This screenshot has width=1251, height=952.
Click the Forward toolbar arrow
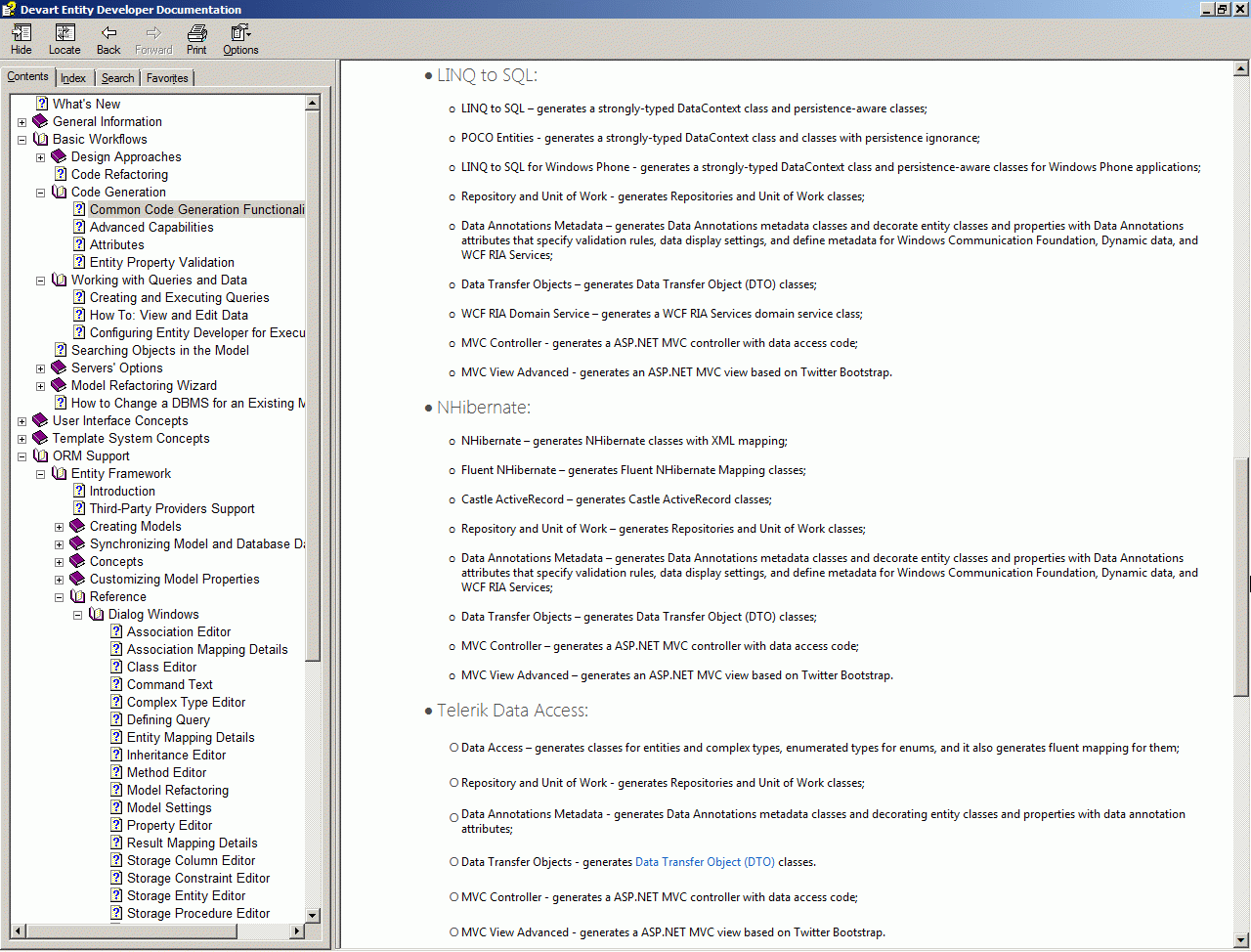[x=153, y=40]
